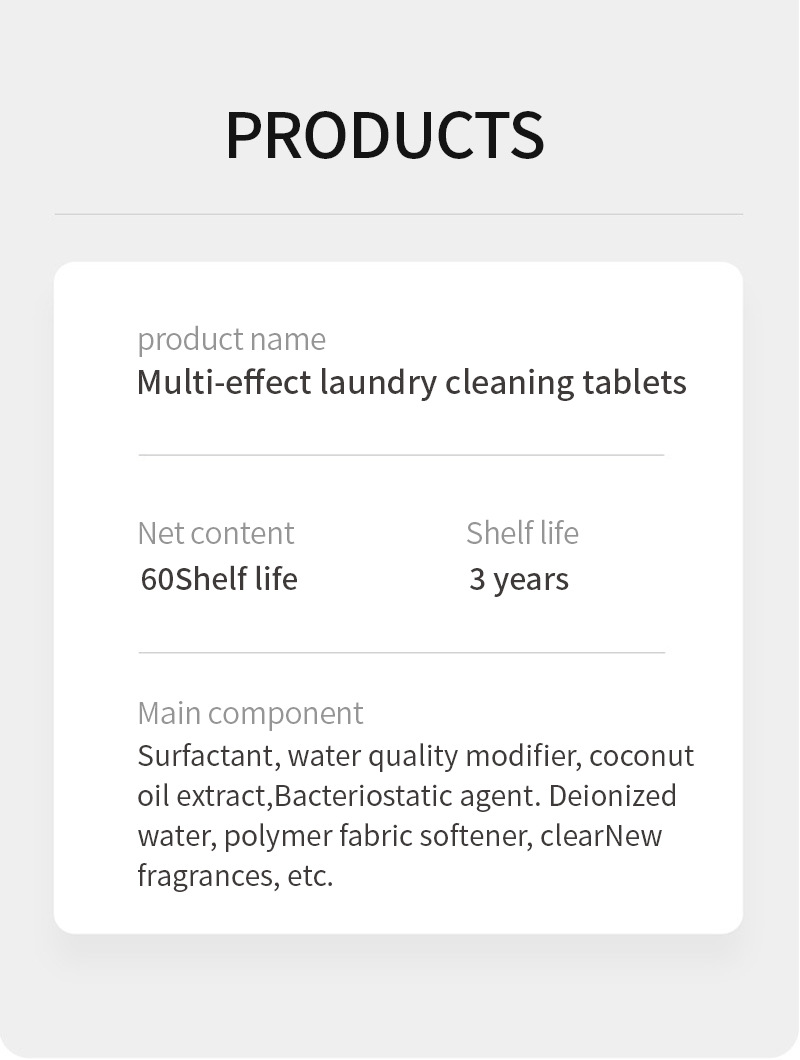Click the "60Shelf life" value text
800x1060 pixels.
coord(219,579)
